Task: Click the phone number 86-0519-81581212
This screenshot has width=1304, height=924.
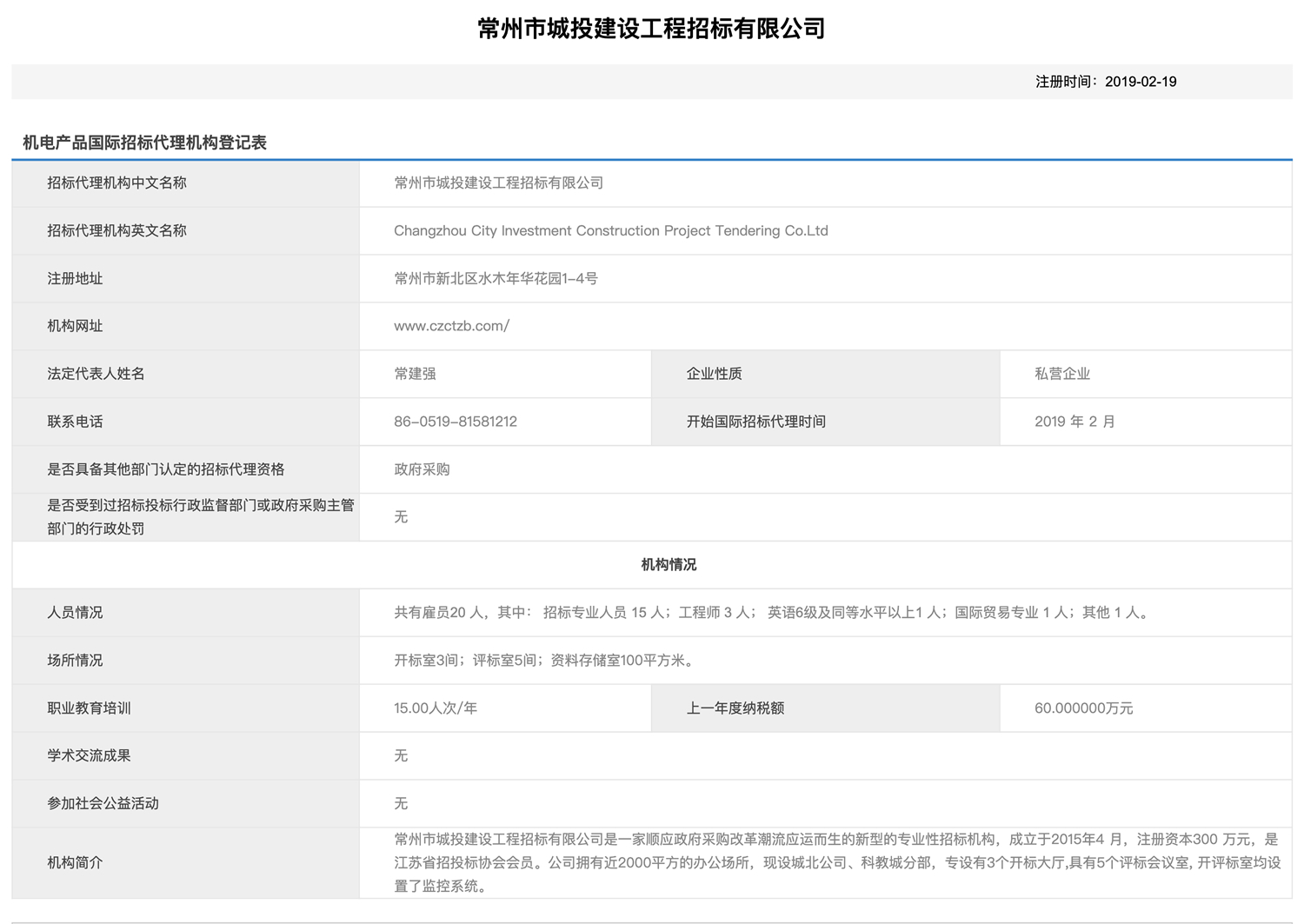Action: [x=455, y=422]
